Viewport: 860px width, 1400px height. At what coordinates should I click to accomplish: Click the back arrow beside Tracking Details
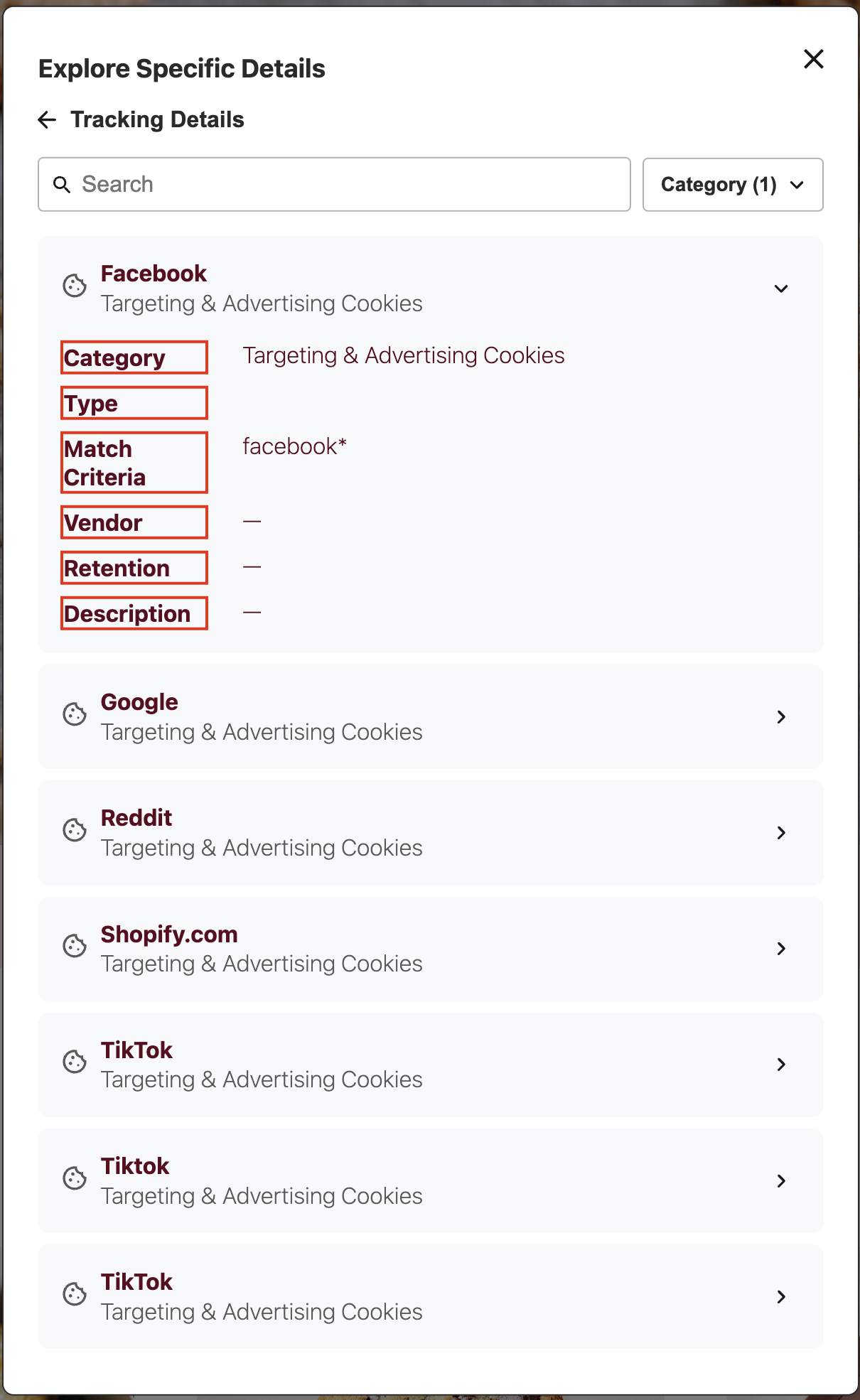pyautogui.click(x=47, y=120)
